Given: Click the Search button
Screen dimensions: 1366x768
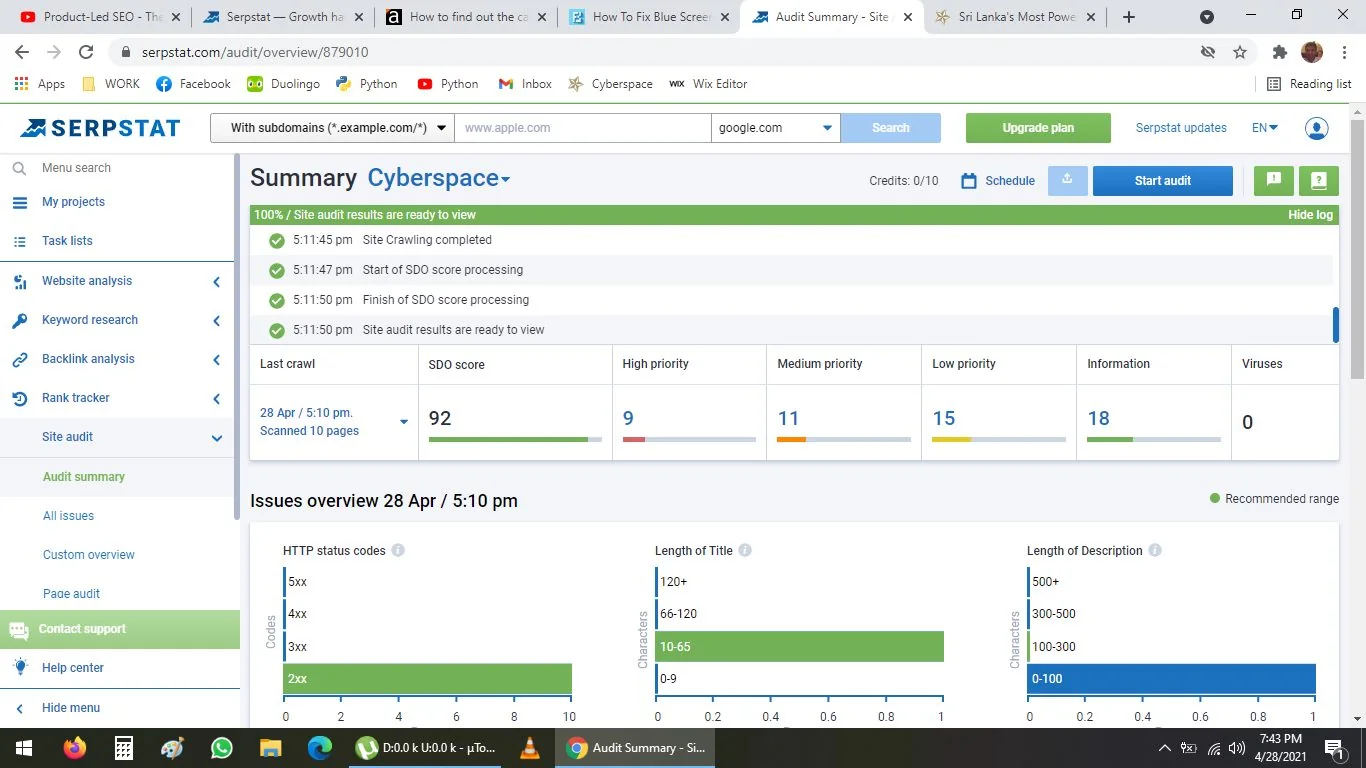Looking at the screenshot, I should pyautogui.click(x=891, y=128).
